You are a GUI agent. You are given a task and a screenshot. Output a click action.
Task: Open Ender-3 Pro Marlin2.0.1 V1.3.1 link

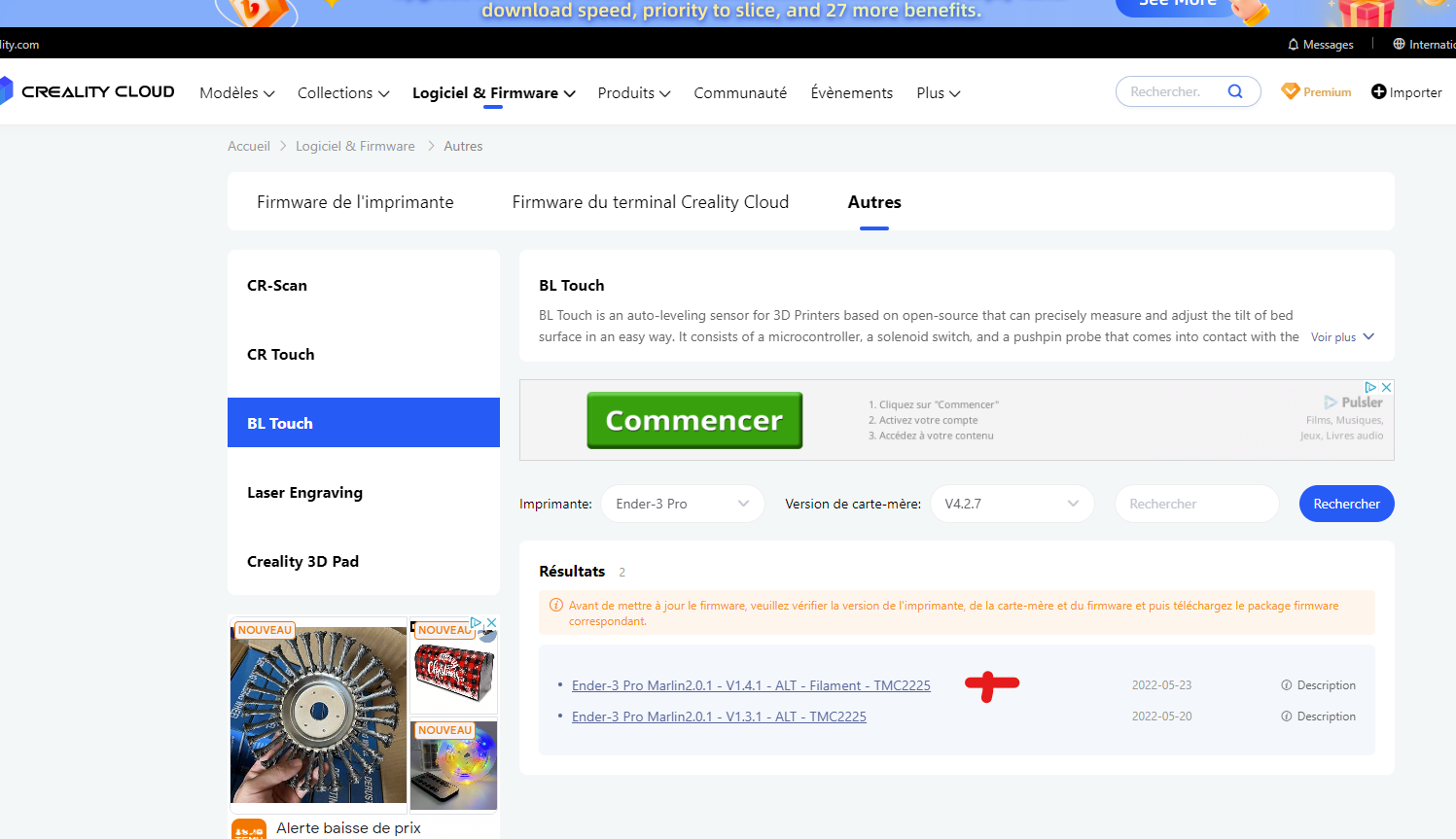coord(719,717)
